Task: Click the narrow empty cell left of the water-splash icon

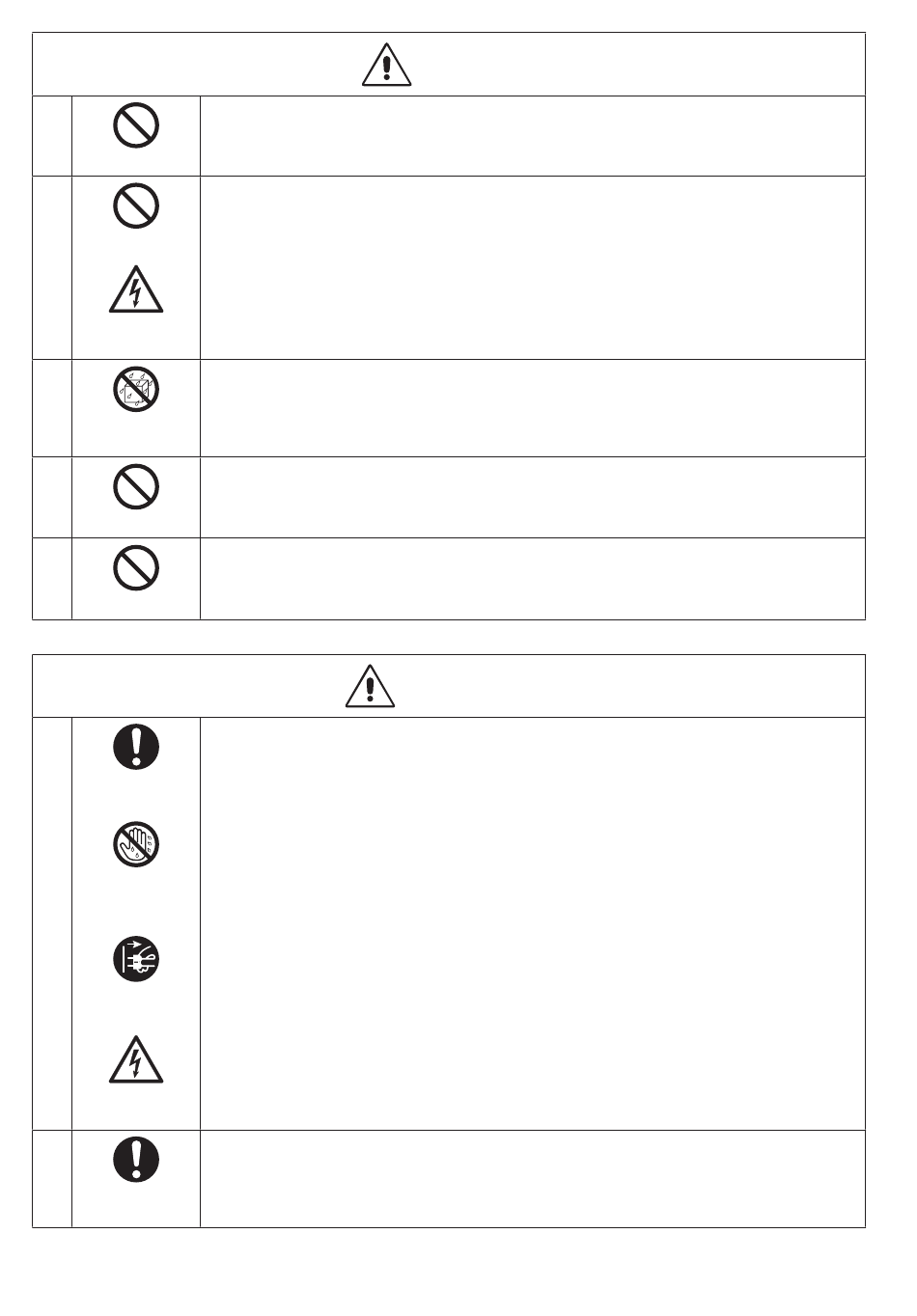Action: pos(52,408)
